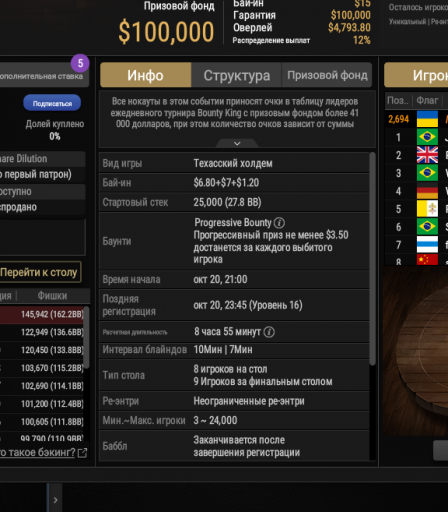Click Время начала value окт 20, 21:00
The width and height of the screenshot is (448, 512).
220,279
